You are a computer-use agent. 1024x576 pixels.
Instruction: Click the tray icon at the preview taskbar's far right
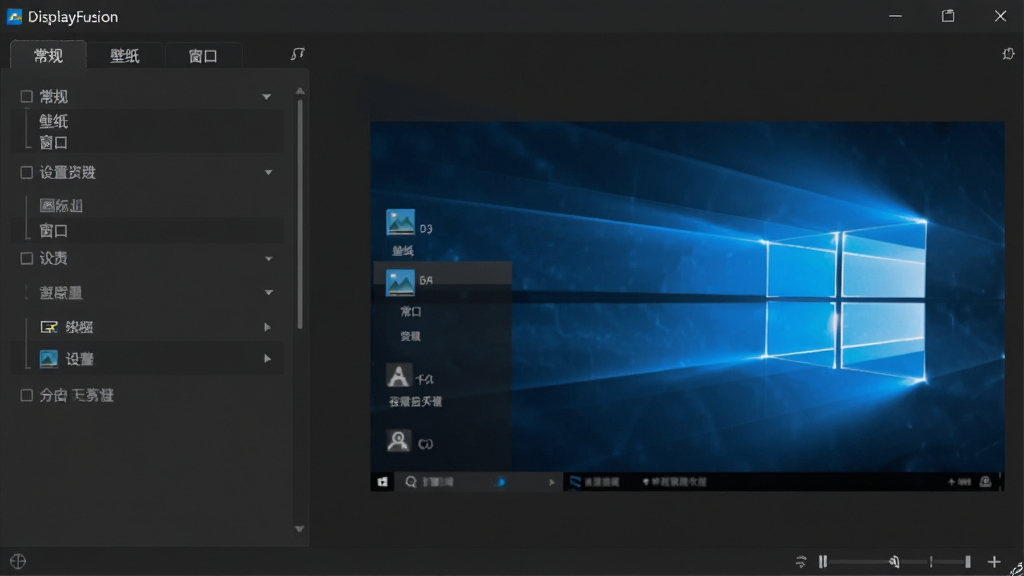click(985, 482)
